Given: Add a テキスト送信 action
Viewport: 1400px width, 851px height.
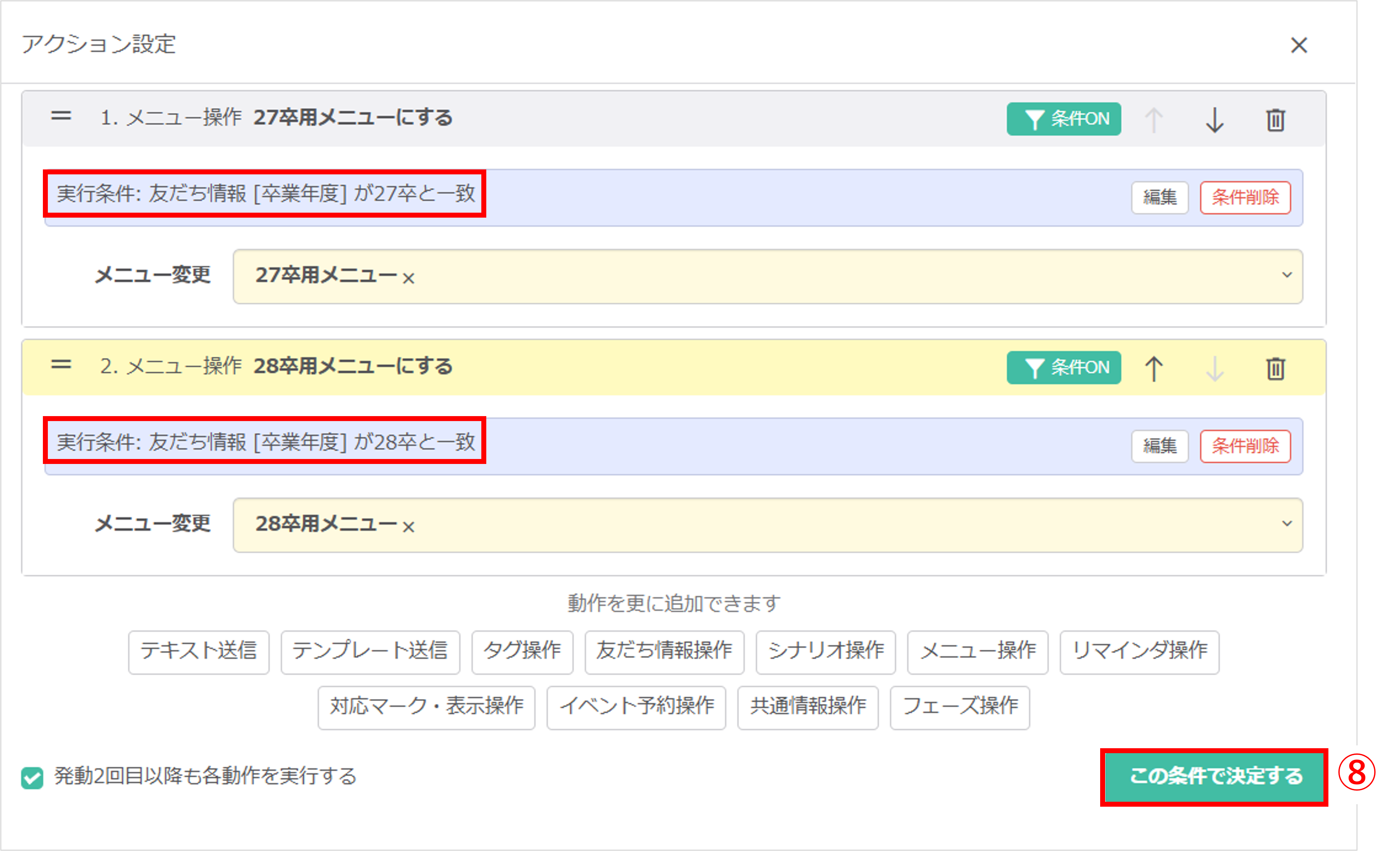Looking at the screenshot, I should (198, 651).
